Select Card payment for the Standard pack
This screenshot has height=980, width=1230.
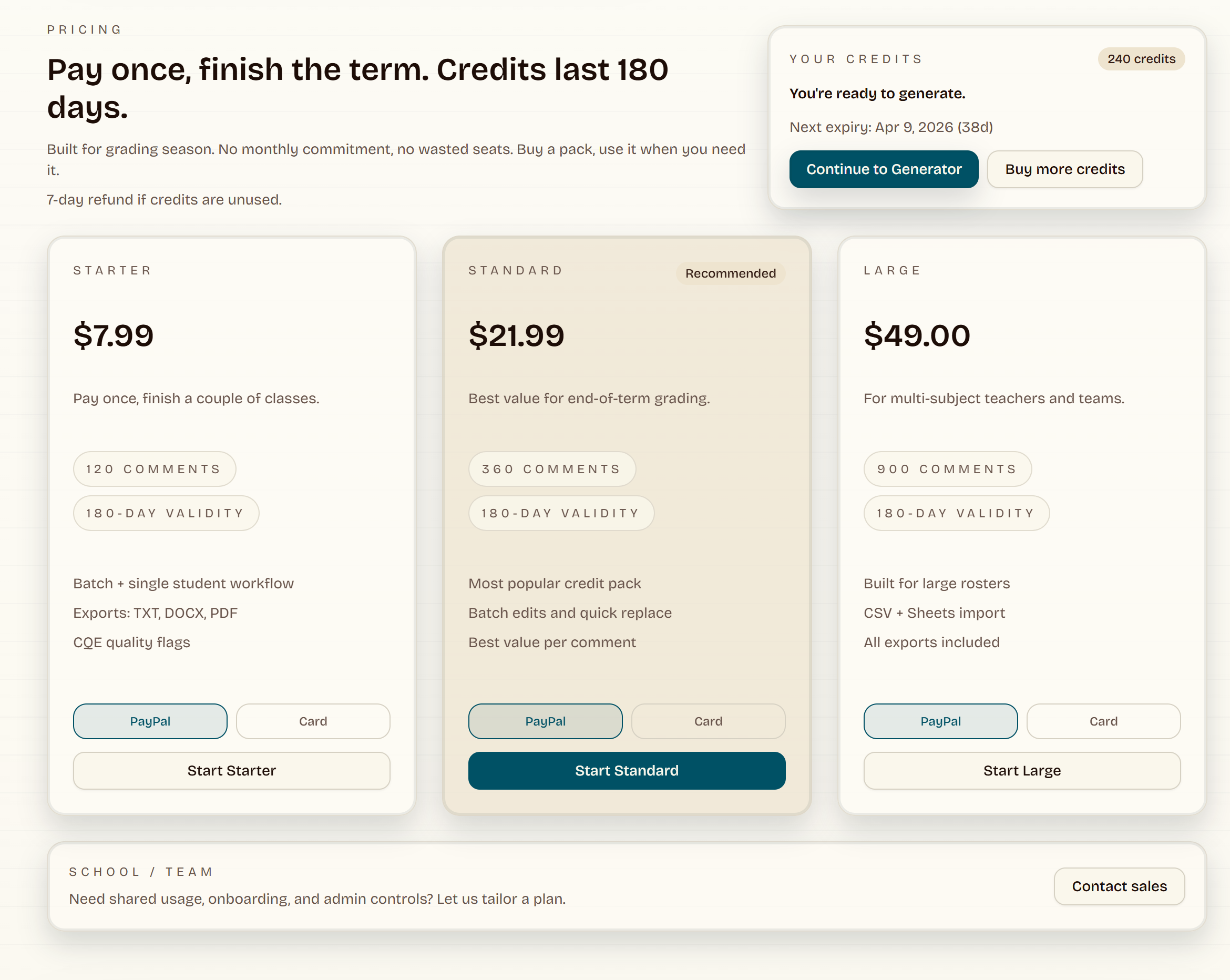tap(709, 721)
